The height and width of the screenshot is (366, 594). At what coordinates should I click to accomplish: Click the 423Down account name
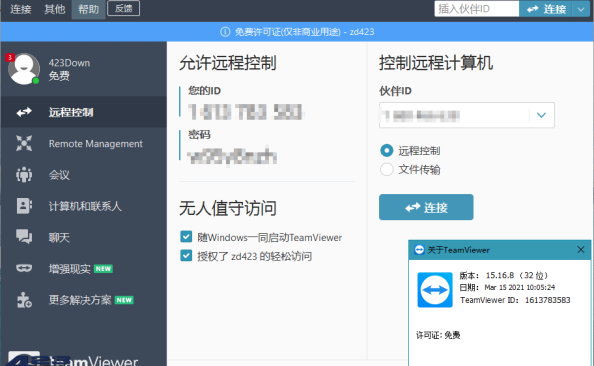coord(69,63)
